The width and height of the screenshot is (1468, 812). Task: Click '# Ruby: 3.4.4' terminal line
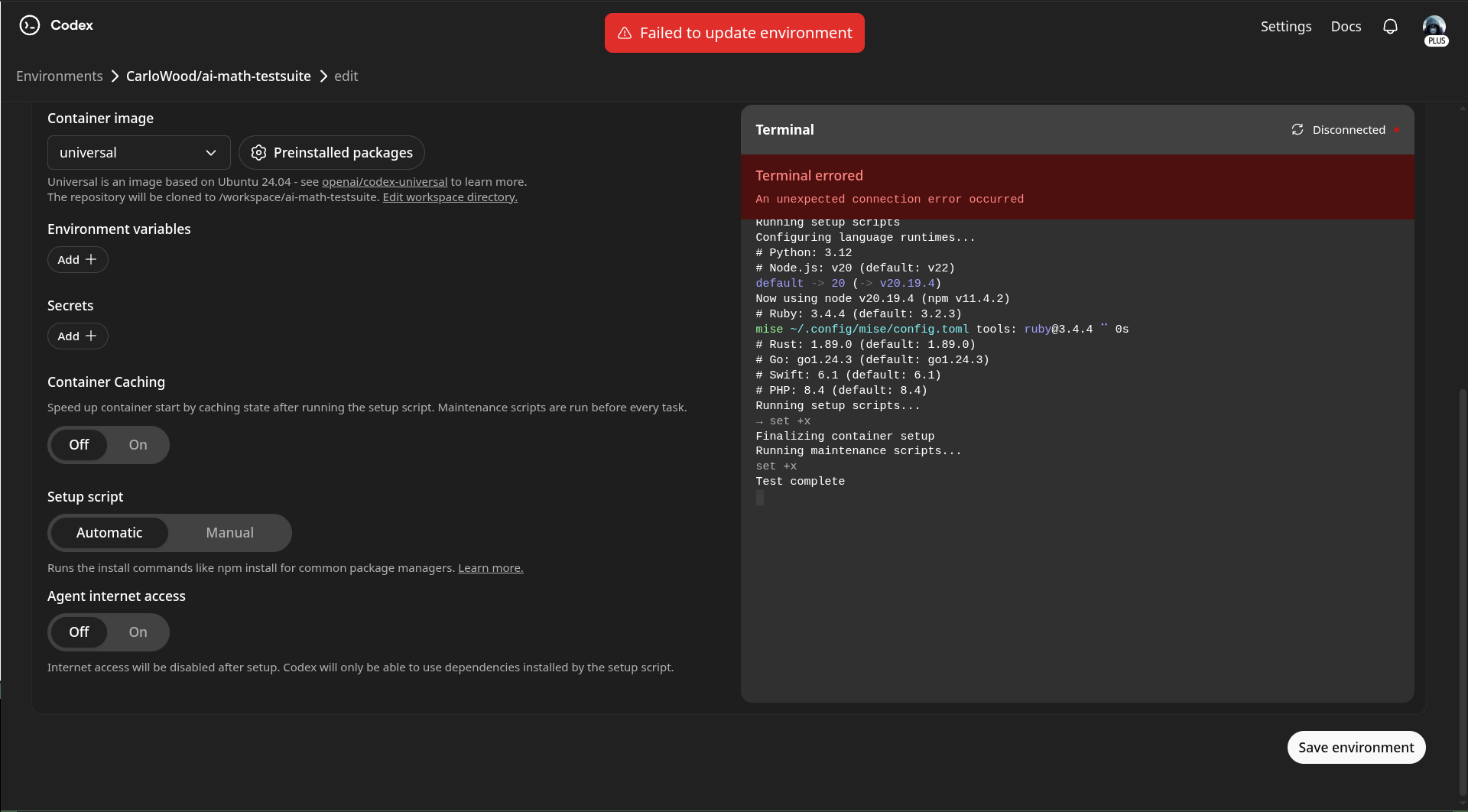point(859,314)
